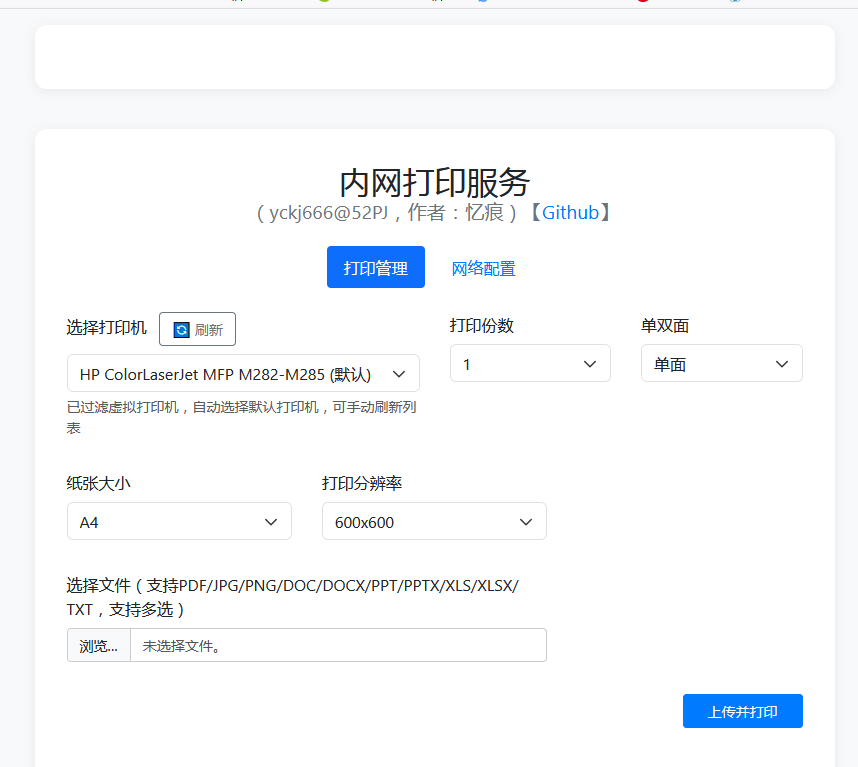The image size is (858, 767).
Task: Click the chevron arrow in the 纸张大小 box
Action: pyautogui.click(x=271, y=522)
